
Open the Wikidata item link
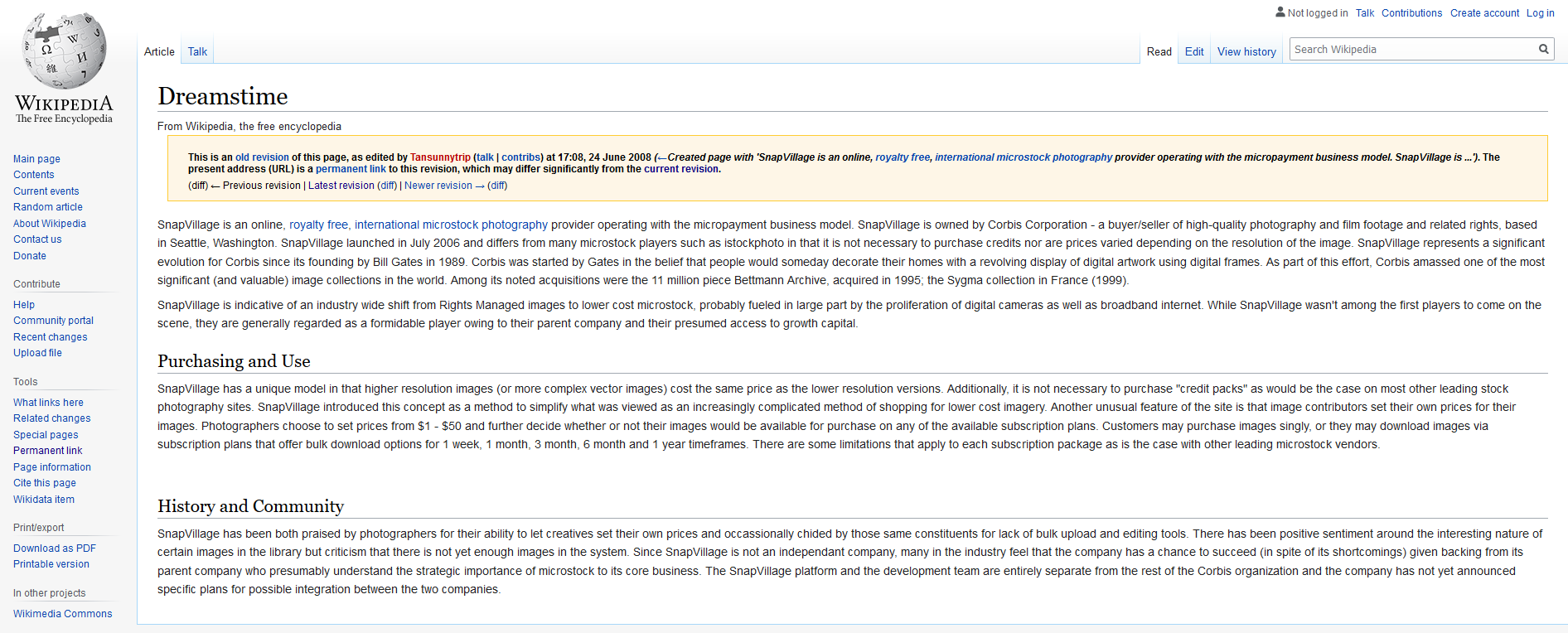(43, 500)
